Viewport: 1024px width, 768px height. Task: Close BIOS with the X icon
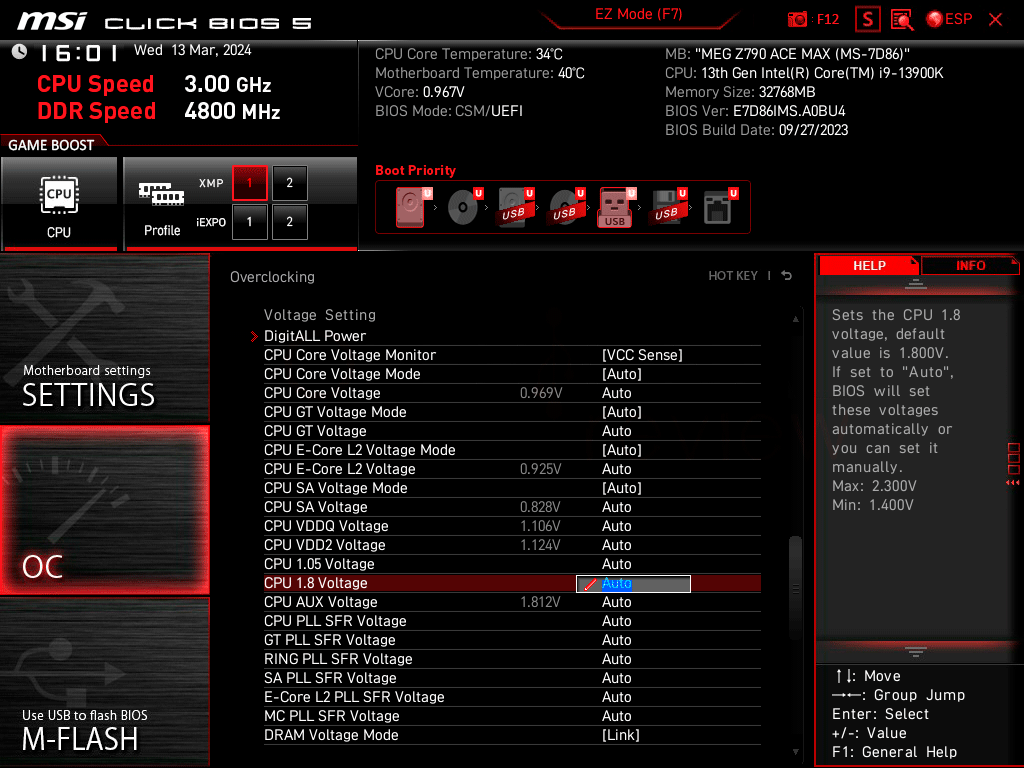[995, 20]
